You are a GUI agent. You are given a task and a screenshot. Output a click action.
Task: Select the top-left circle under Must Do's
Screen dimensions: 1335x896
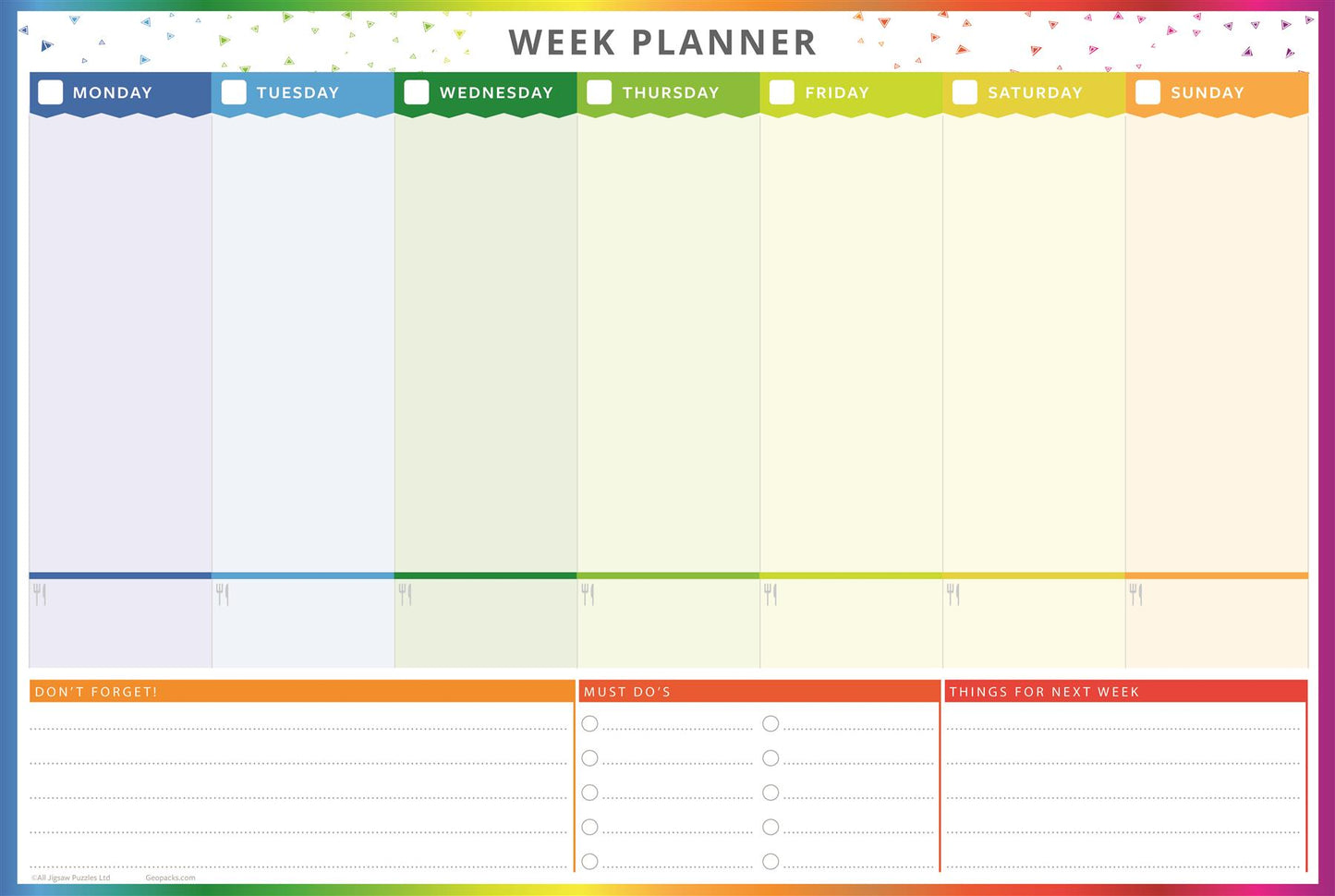(589, 723)
